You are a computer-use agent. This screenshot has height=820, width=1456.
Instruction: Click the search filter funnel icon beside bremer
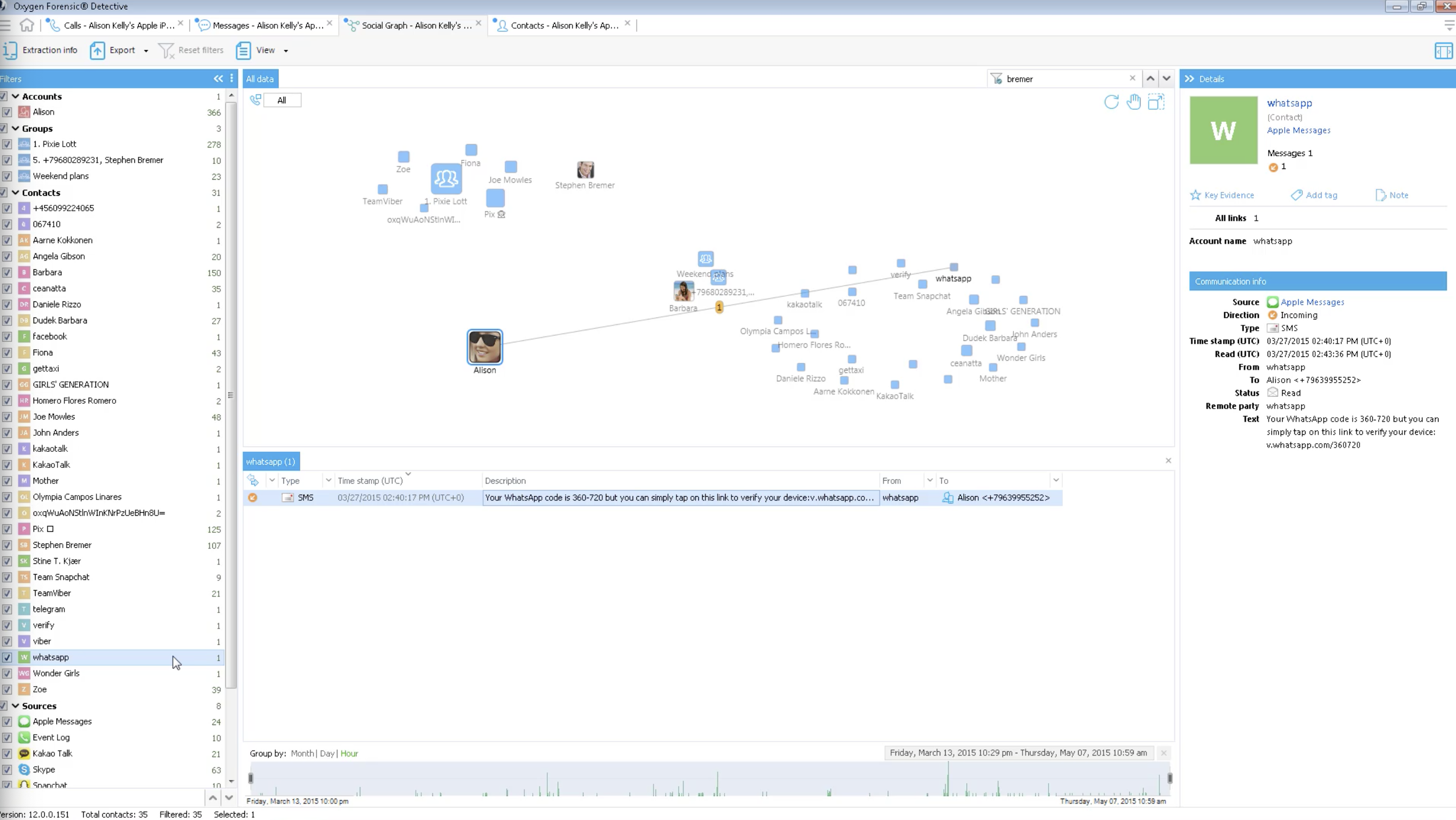coord(996,78)
